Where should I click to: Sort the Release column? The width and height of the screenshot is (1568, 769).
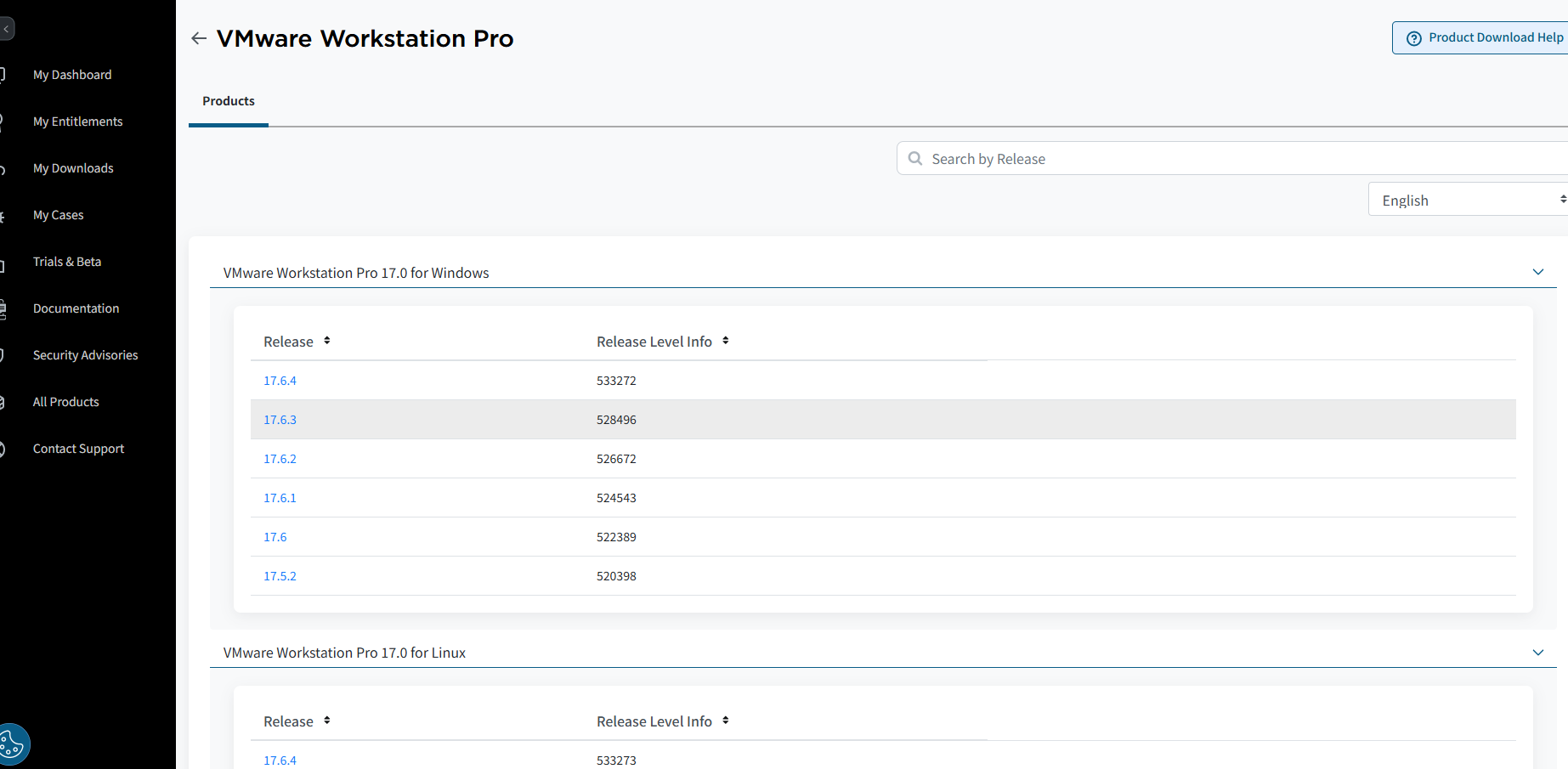[x=327, y=341]
